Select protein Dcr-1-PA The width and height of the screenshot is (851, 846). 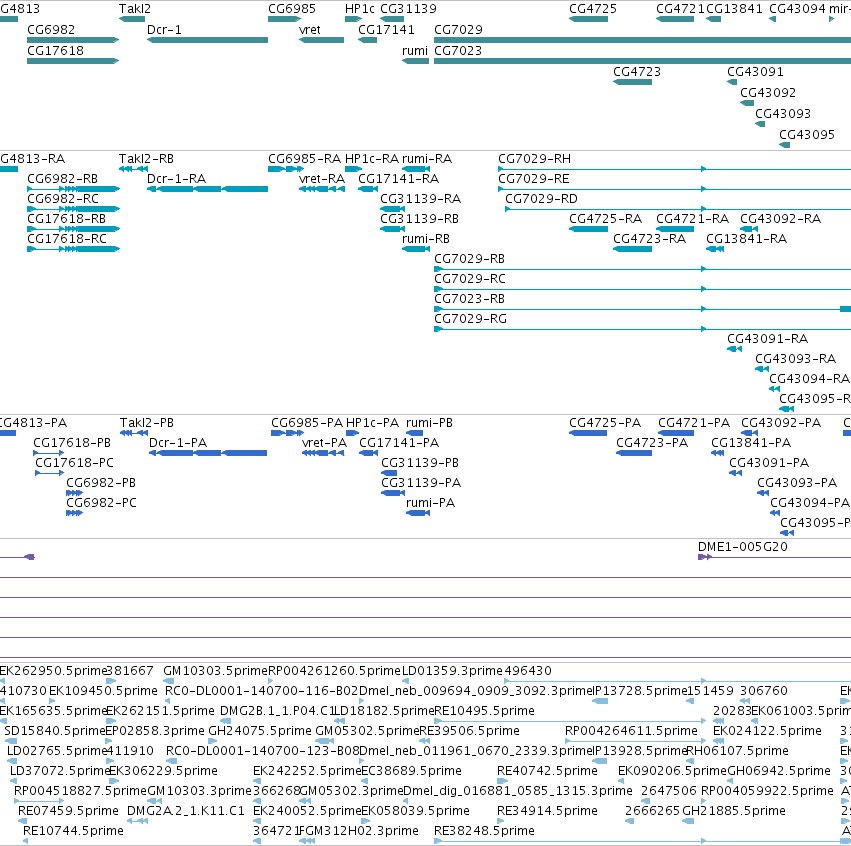(x=208, y=453)
